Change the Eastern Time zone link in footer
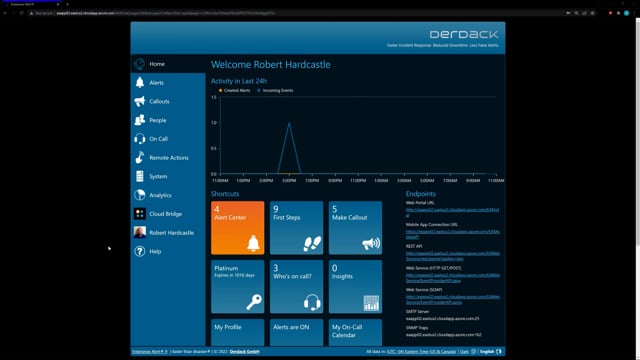 [421, 351]
